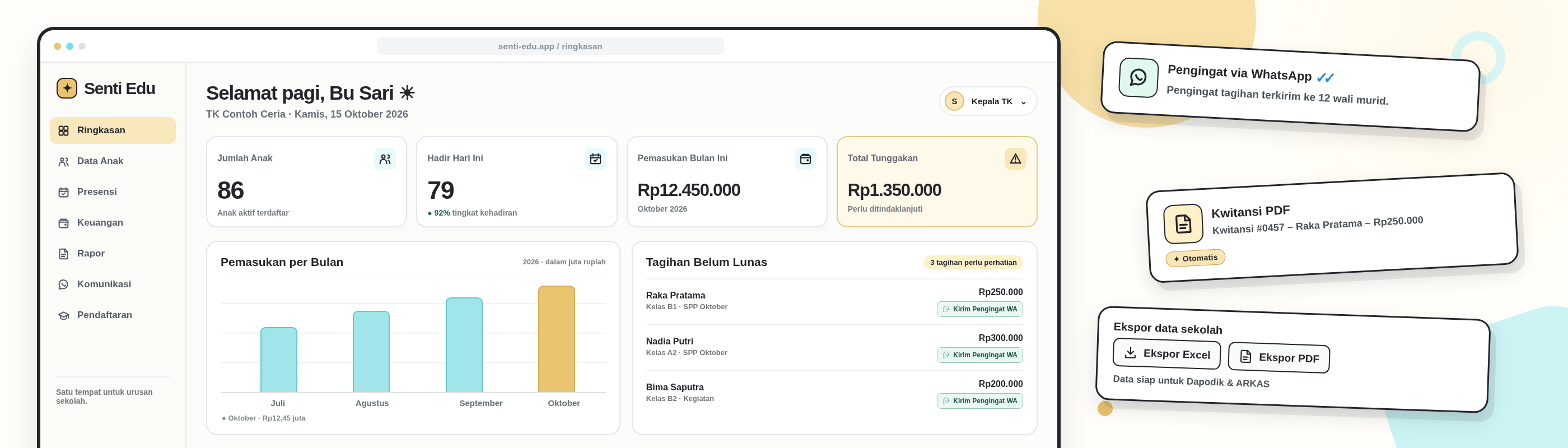The image size is (1568, 448).
Task: Click the 'Oktober · Rp12,45 juta' legend
Action: click(x=264, y=418)
